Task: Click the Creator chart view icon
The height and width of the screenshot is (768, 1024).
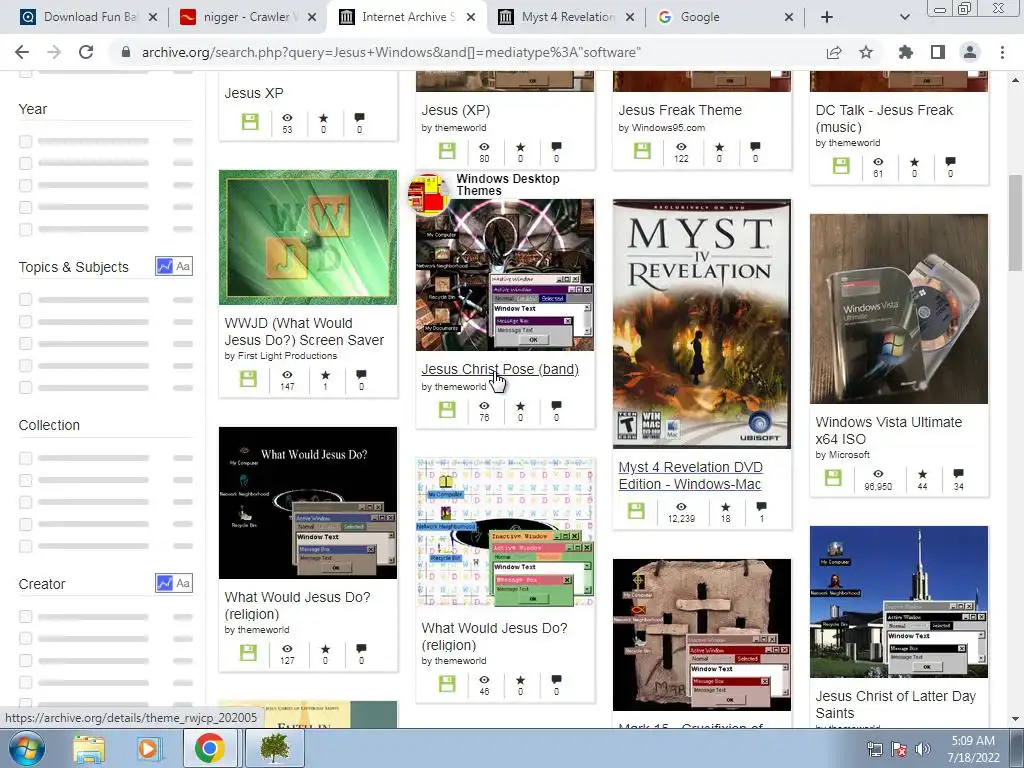Action: coord(165,583)
